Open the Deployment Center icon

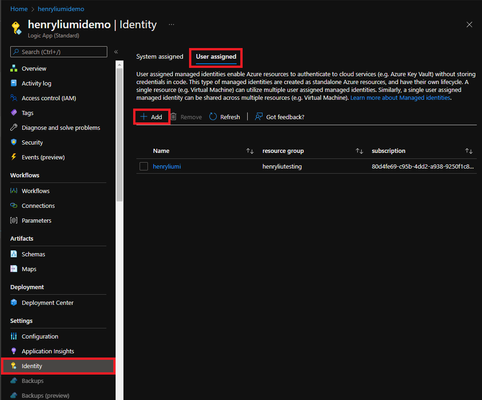(x=14, y=302)
